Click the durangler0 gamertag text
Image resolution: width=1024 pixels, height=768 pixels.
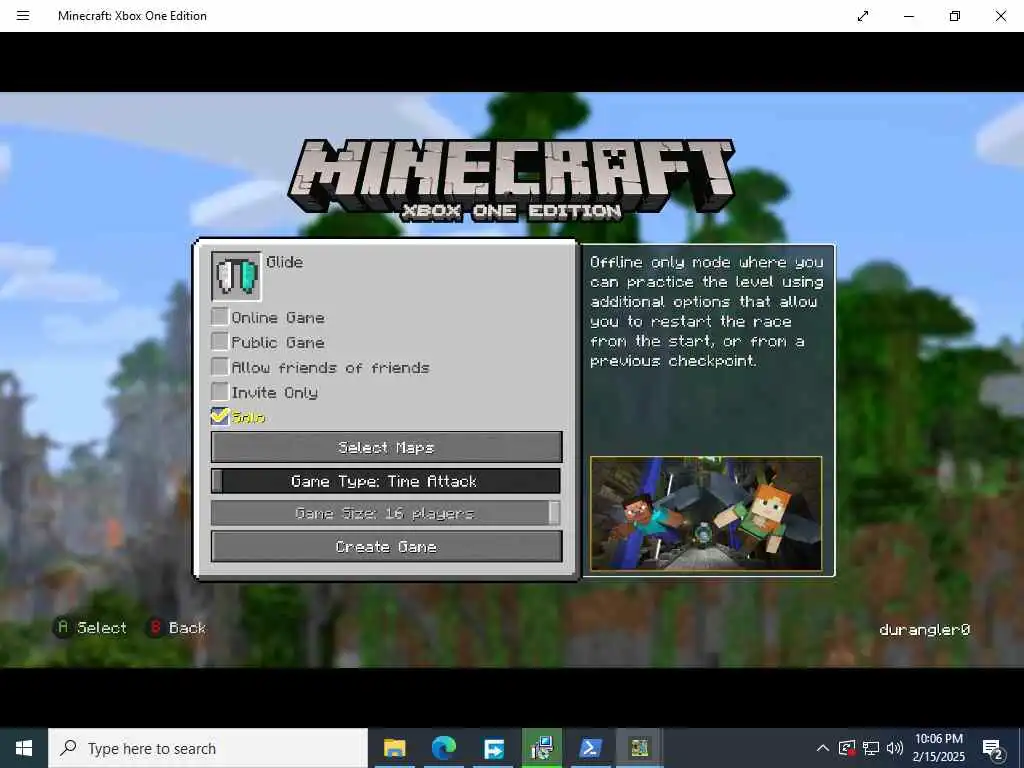pyautogui.click(x=924, y=630)
